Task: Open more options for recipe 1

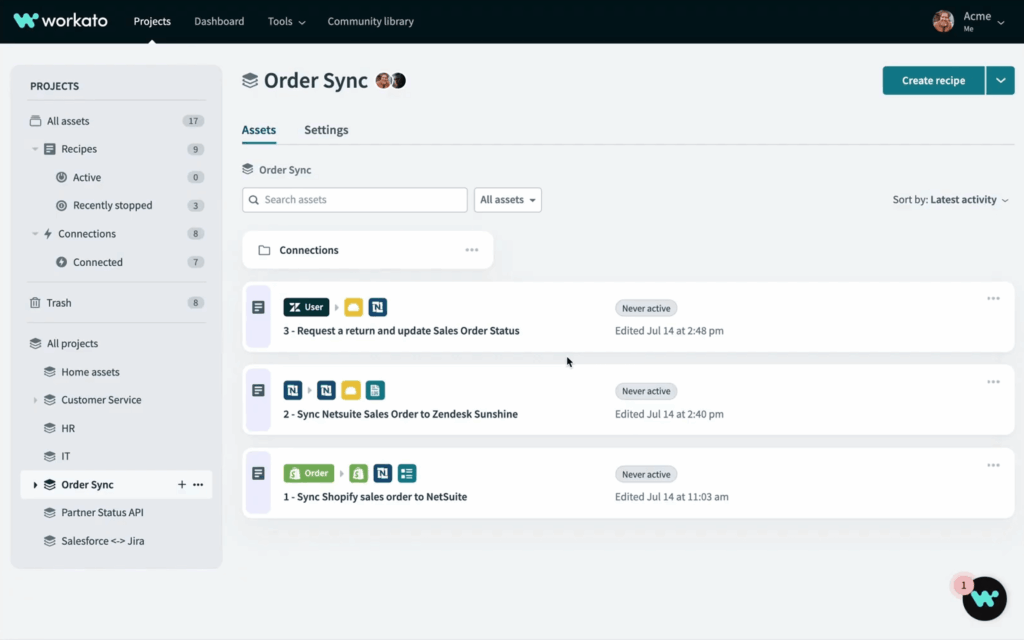Action: pyautogui.click(x=993, y=466)
